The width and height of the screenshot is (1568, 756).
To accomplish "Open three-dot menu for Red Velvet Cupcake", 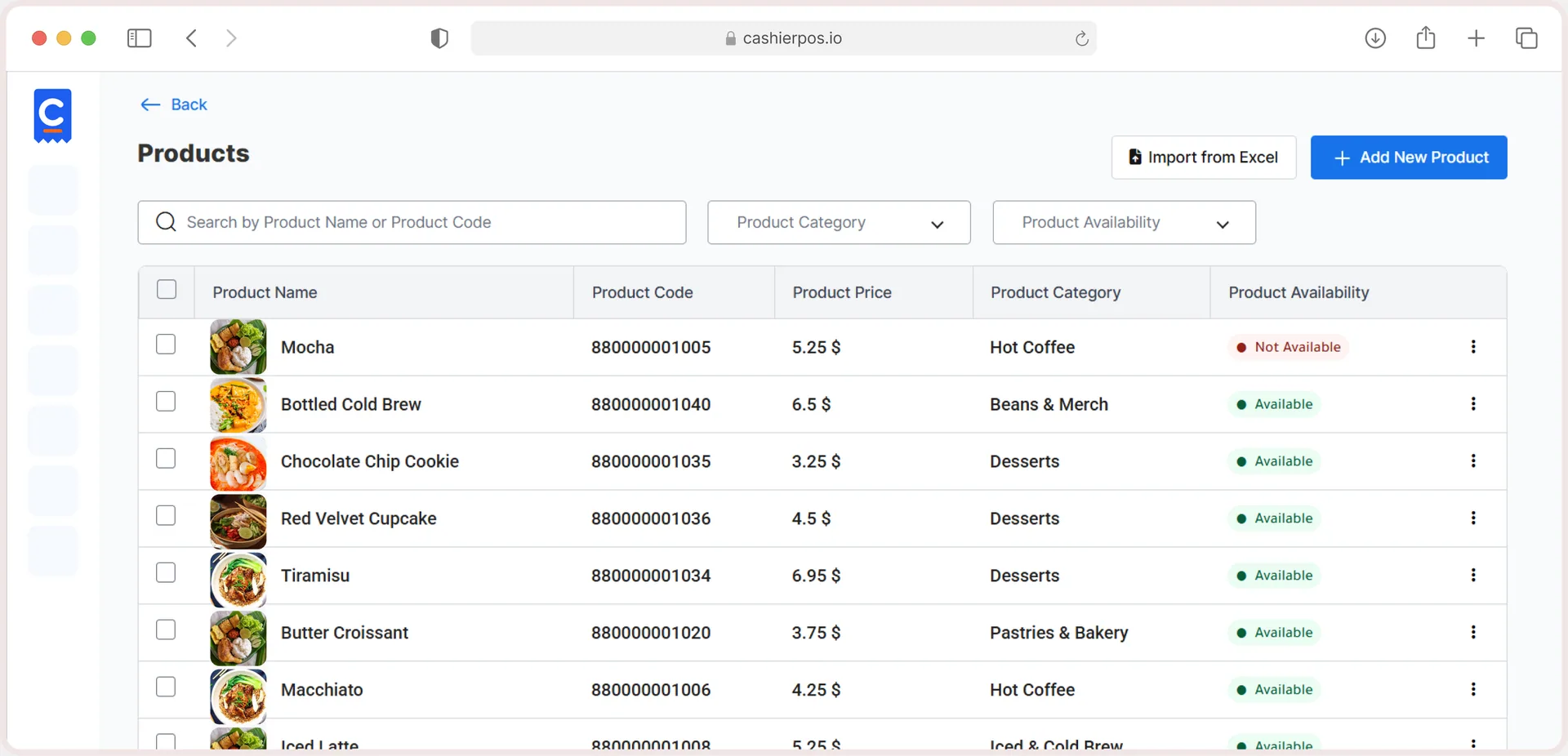I will (1473, 518).
